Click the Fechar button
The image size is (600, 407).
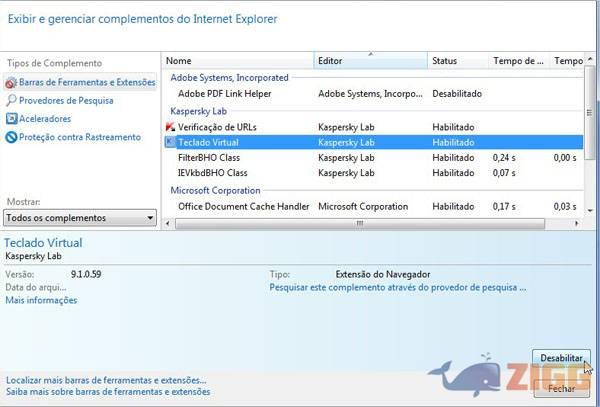[x=561, y=389]
